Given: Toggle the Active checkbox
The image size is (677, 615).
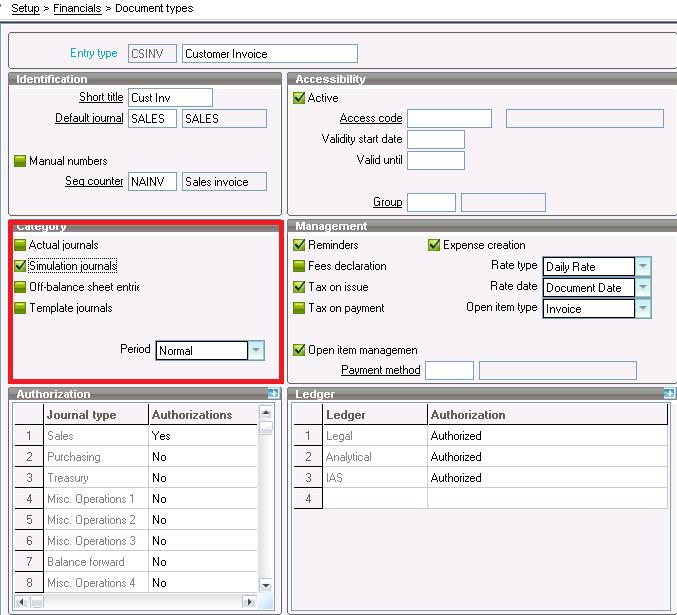Looking at the screenshot, I should [299, 98].
